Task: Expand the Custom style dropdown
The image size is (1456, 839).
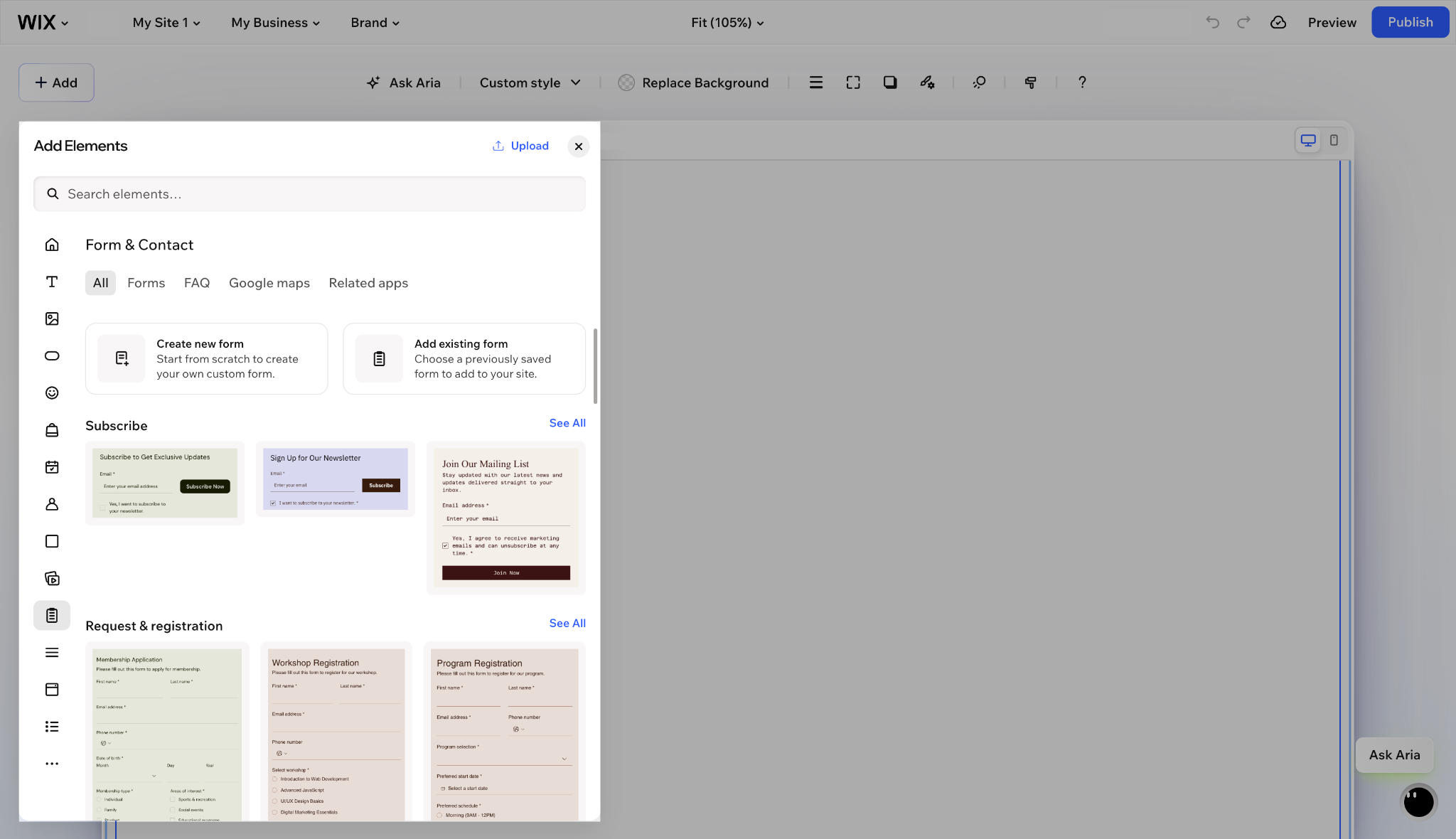Action: click(x=530, y=82)
